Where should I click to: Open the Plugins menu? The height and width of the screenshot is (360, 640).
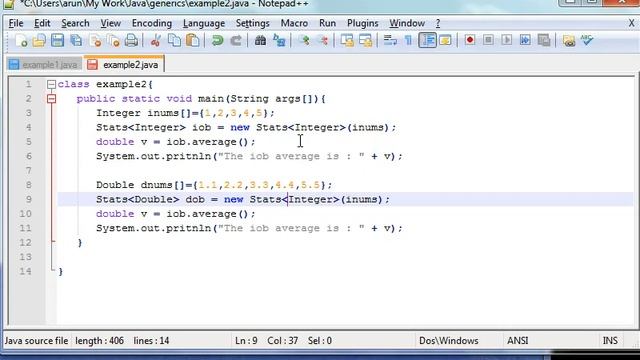362,23
